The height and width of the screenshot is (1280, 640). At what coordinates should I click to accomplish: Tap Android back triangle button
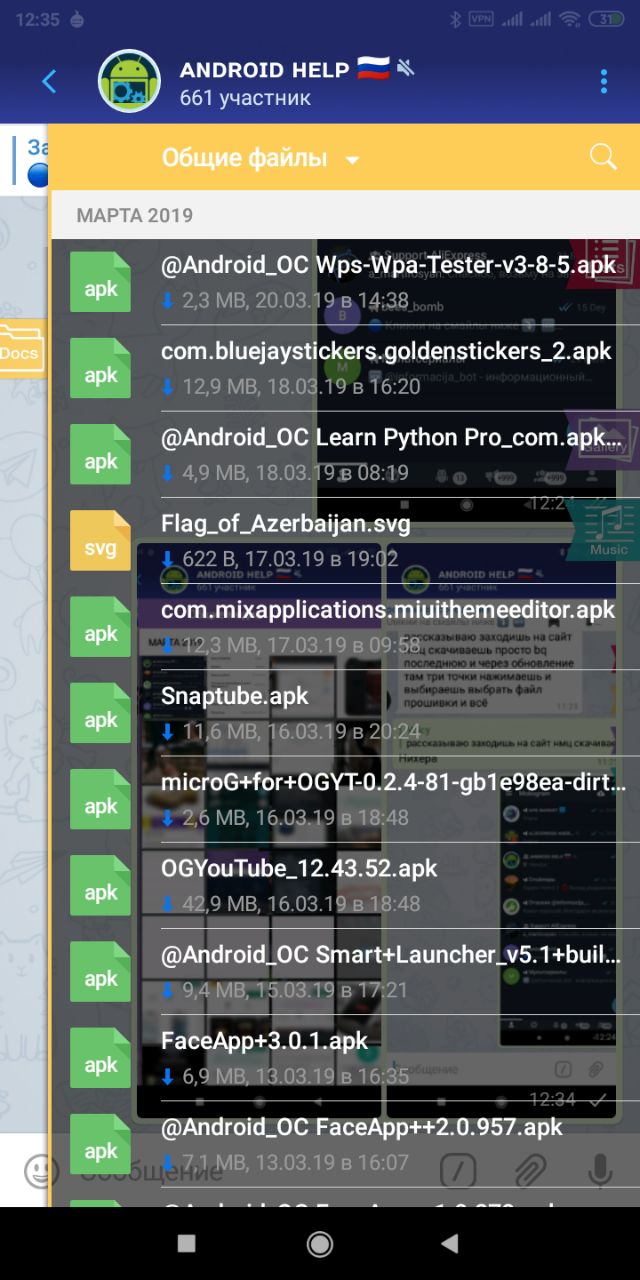(450, 1243)
